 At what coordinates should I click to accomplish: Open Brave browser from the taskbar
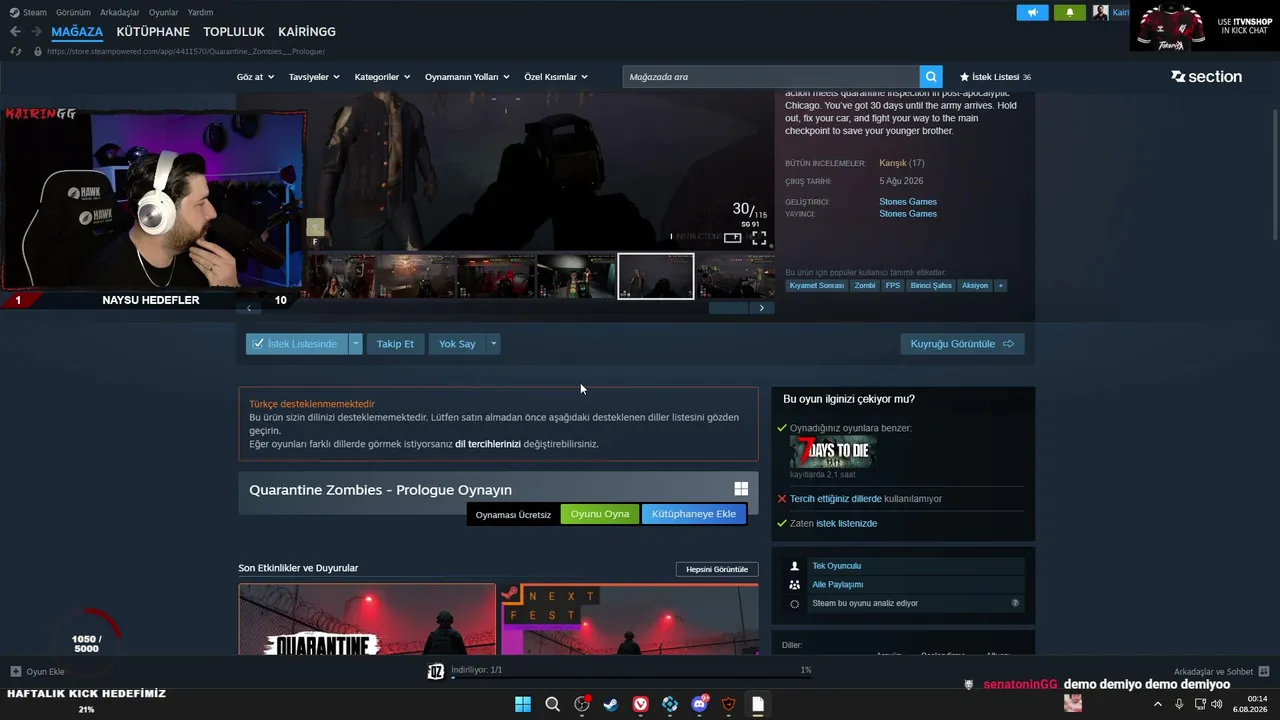728,704
